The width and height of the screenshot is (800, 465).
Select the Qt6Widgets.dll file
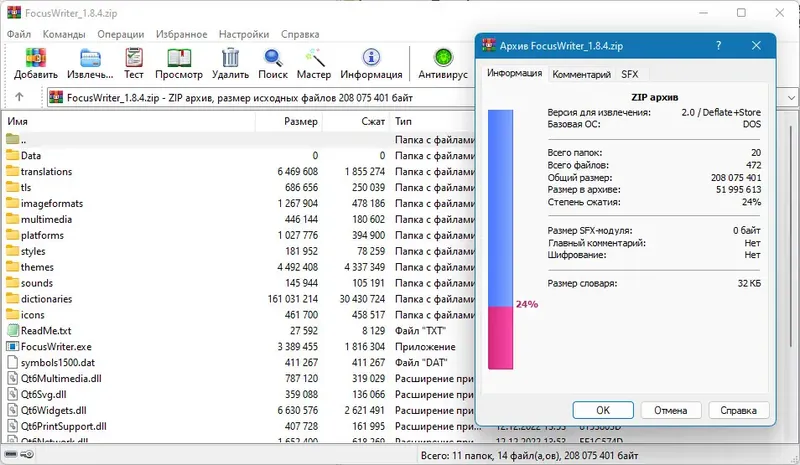click(239, 410)
